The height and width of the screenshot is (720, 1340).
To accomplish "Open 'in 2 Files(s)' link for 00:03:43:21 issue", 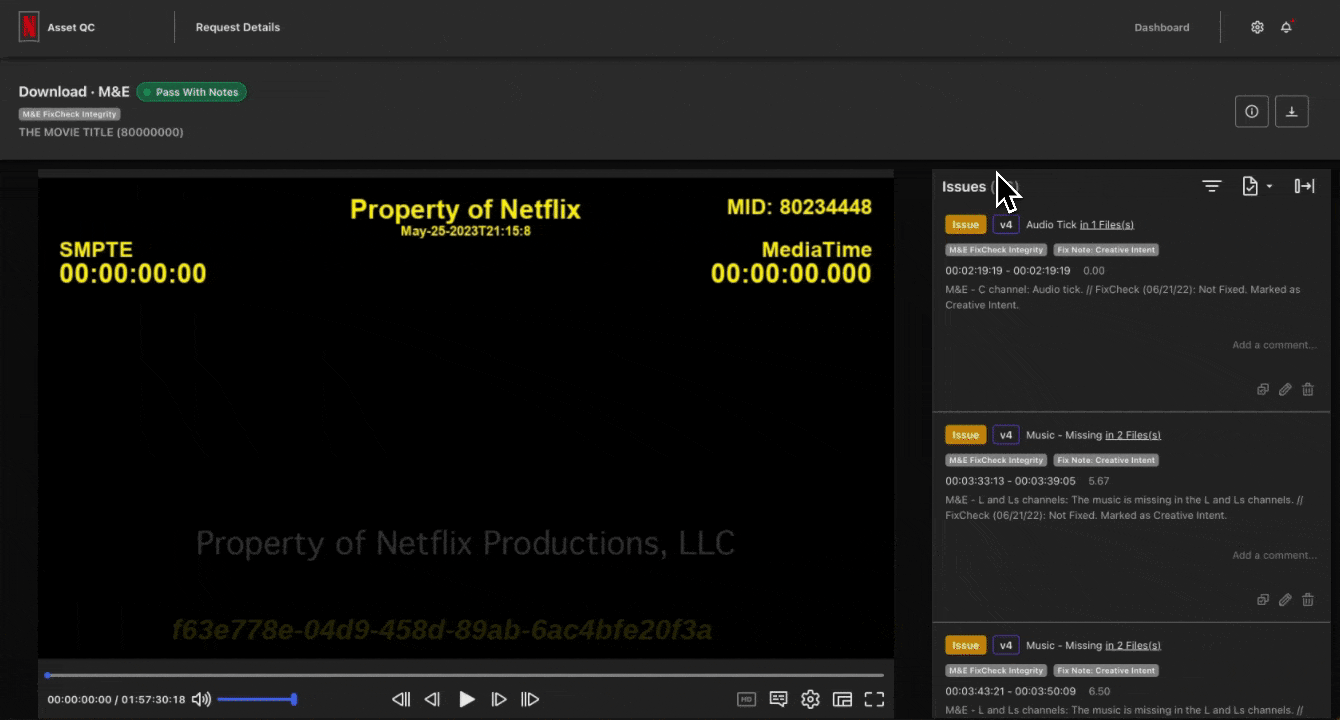I will coord(1133,645).
